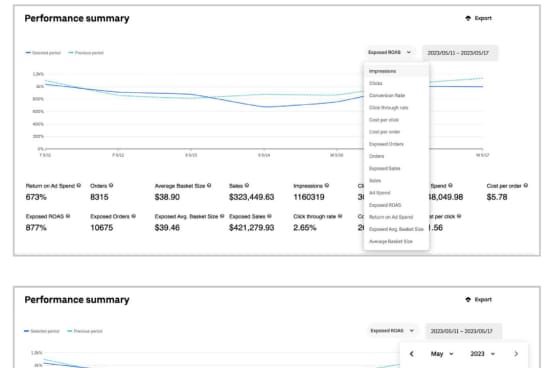This screenshot has width=552, height=368.
Task: Open the May month dropdown in calendar
Action: tap(442, 354)
